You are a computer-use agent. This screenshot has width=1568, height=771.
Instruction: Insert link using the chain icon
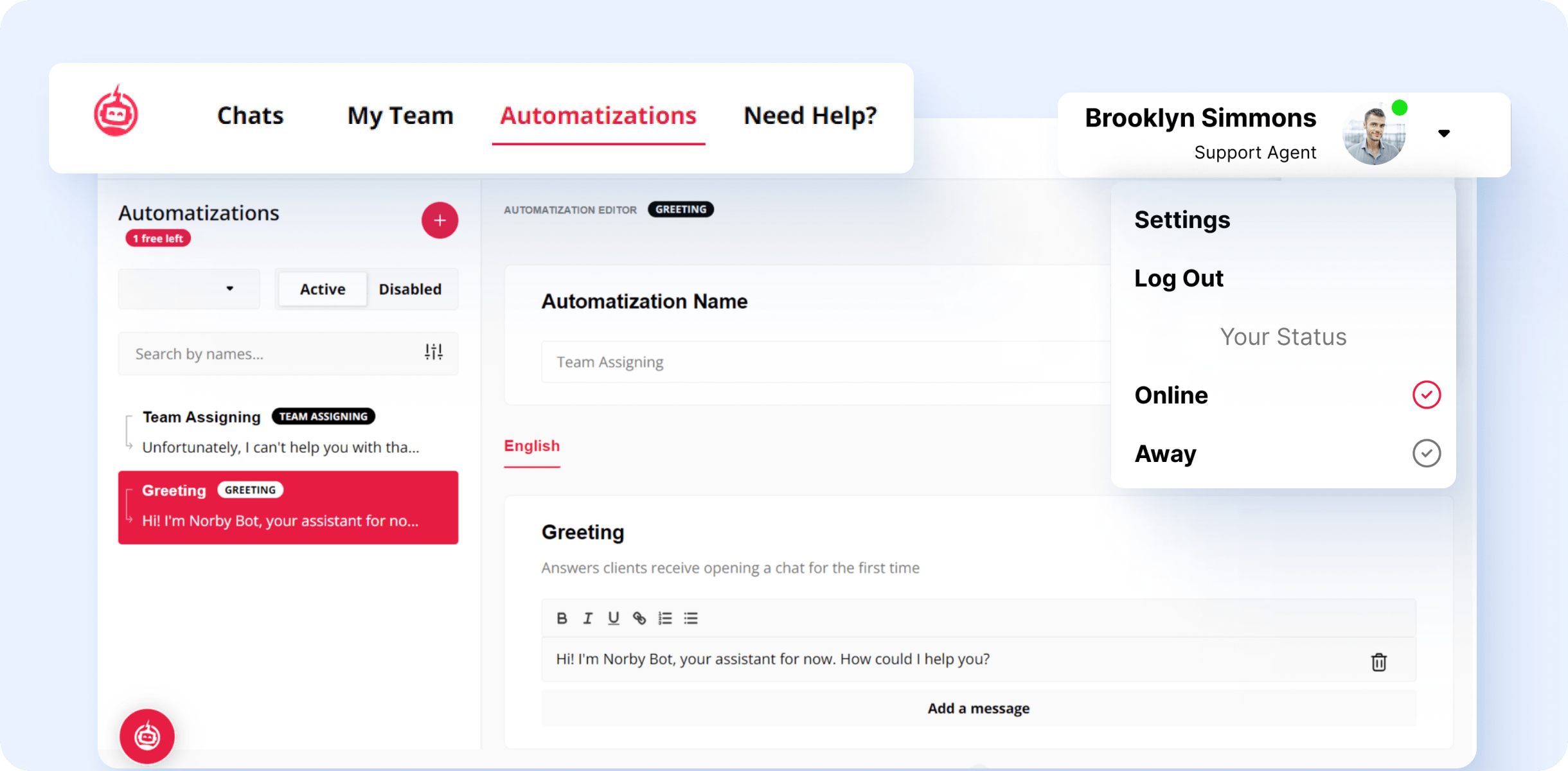point(639,618)
